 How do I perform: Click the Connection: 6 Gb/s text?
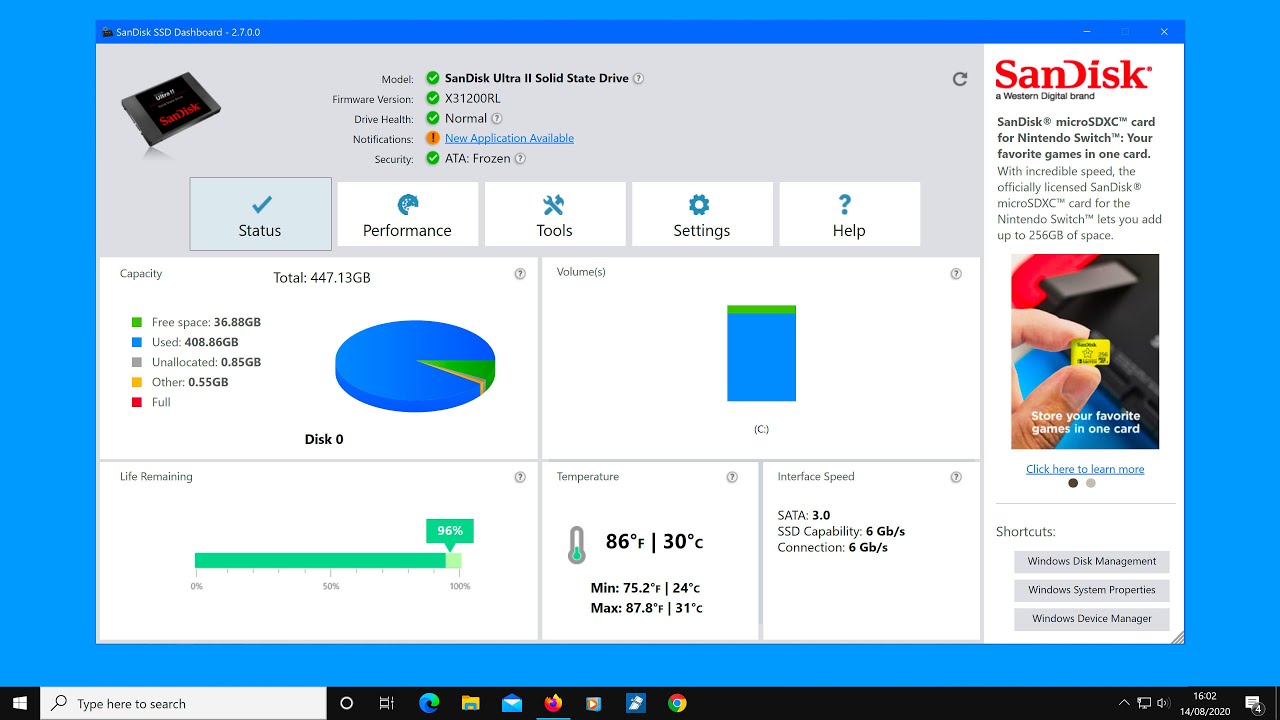point(833,548)
